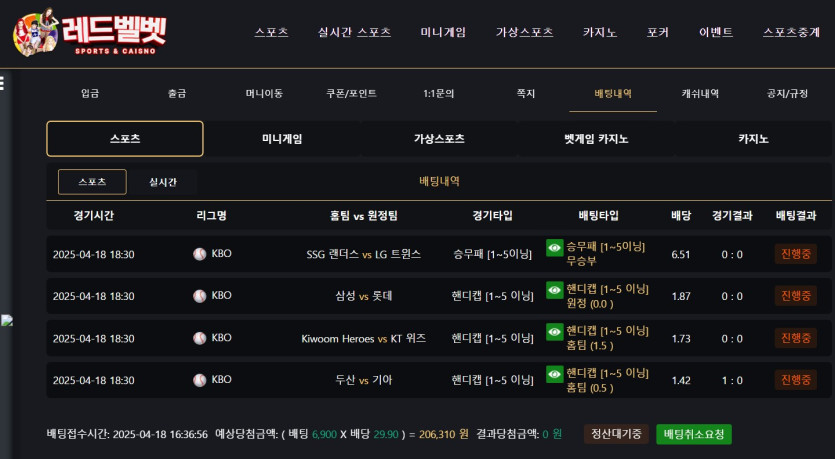The width and height of the screenshot is (835, 459).
Task: Toggle eye icon for 홈팀 (1.5) handicap bet
Action: pyautogui.click(x=554, y=331)
